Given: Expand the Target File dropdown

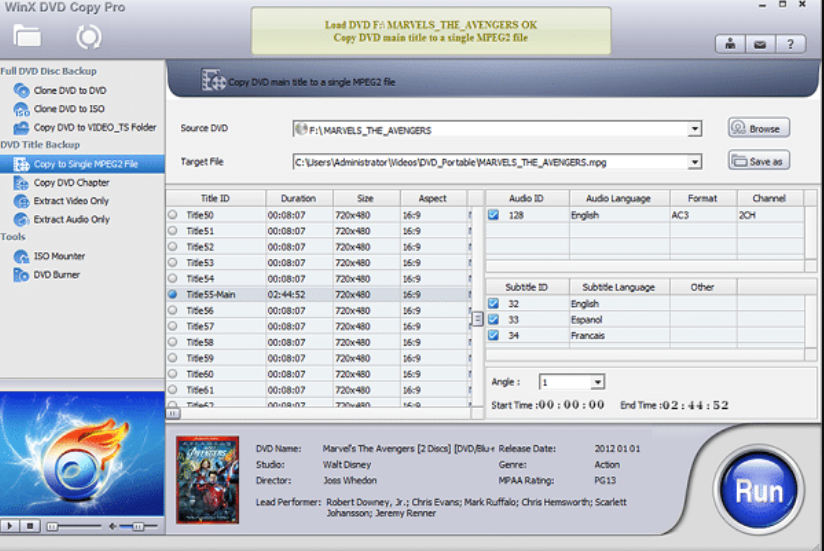Looking at the screenshot, I should pyautogui.click(x=695, y=162).
